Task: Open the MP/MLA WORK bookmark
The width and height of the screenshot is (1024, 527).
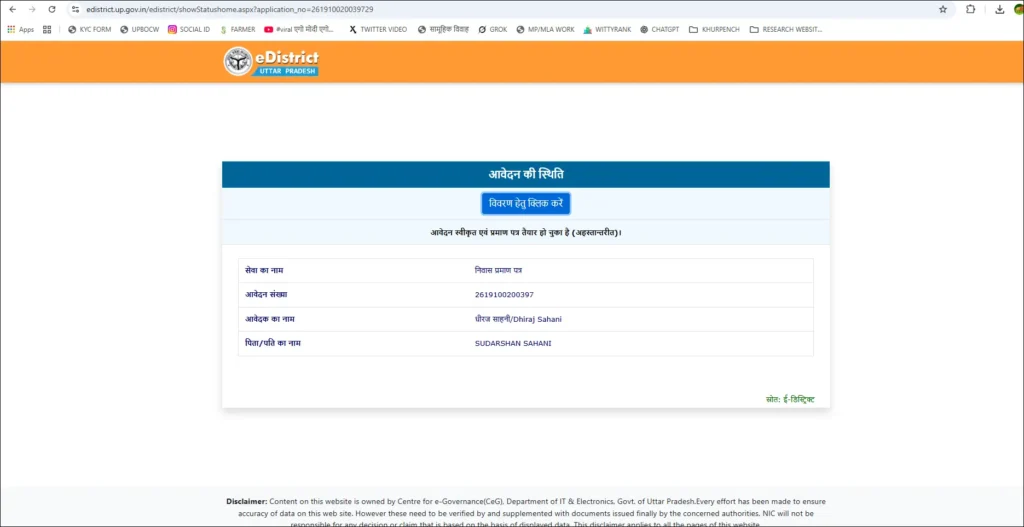Action: (545, 29)
